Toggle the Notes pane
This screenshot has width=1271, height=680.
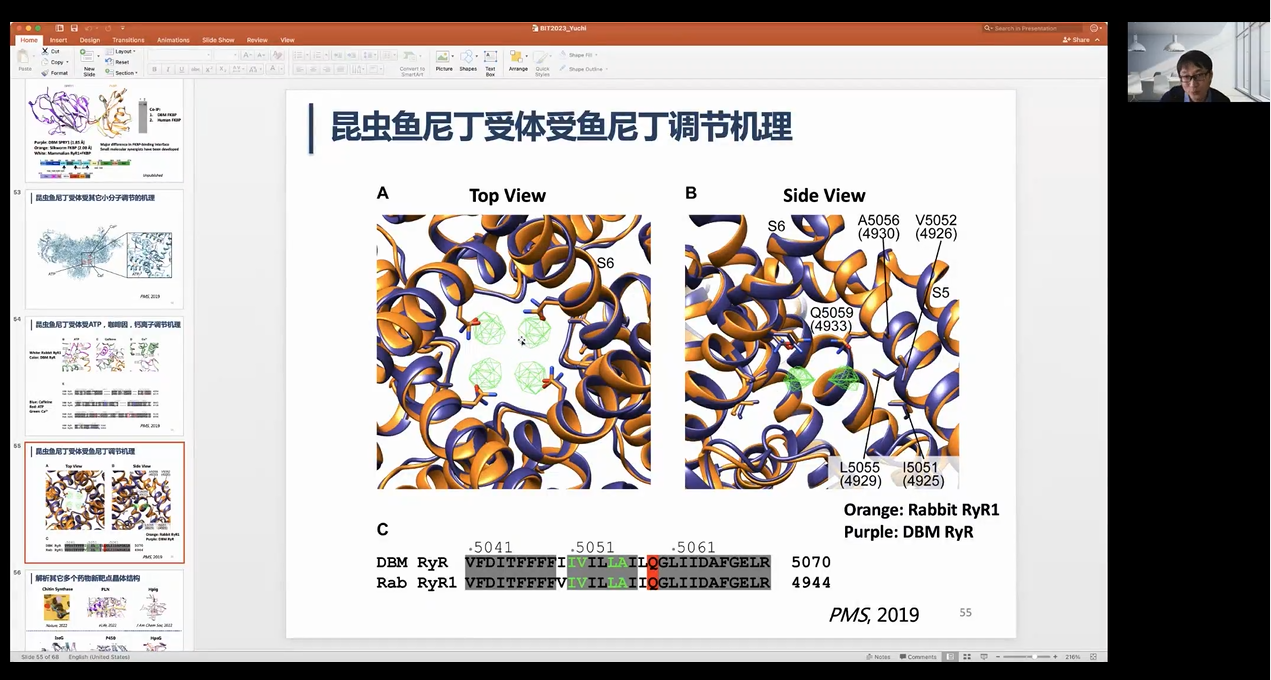click(x=878, y=657)
